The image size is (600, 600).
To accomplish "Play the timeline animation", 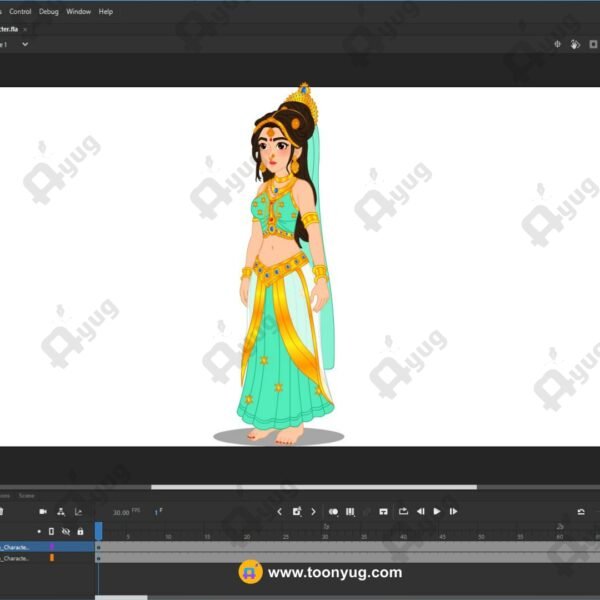I will 437,511.
